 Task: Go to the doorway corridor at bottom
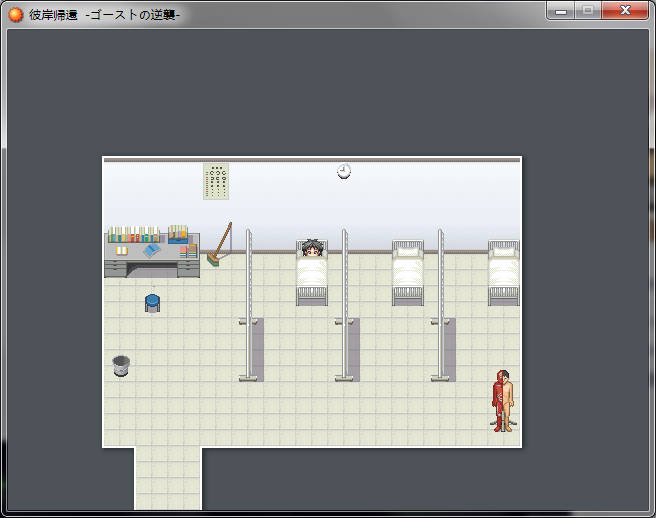(x=168, y=478)
